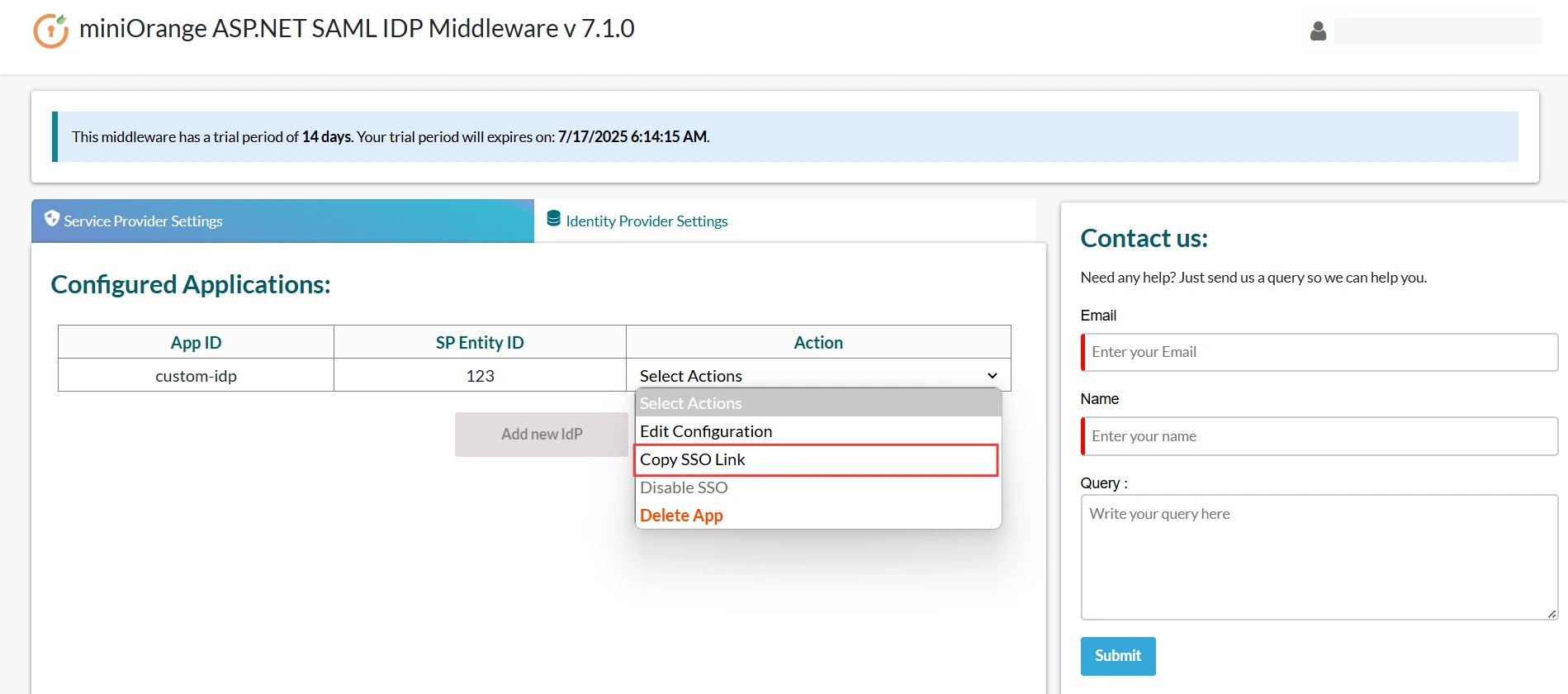Click the trial expiry date 7/17/2025 text
The width and height of the screenshot is (1568, 694).
tap(633, 136)
